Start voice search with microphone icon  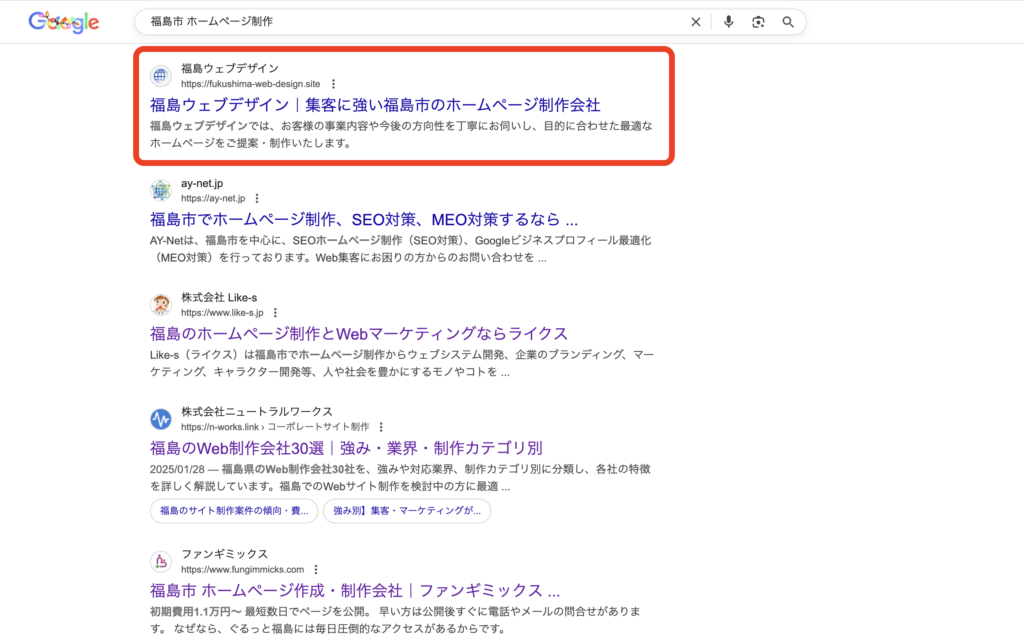tap(728, 22)
